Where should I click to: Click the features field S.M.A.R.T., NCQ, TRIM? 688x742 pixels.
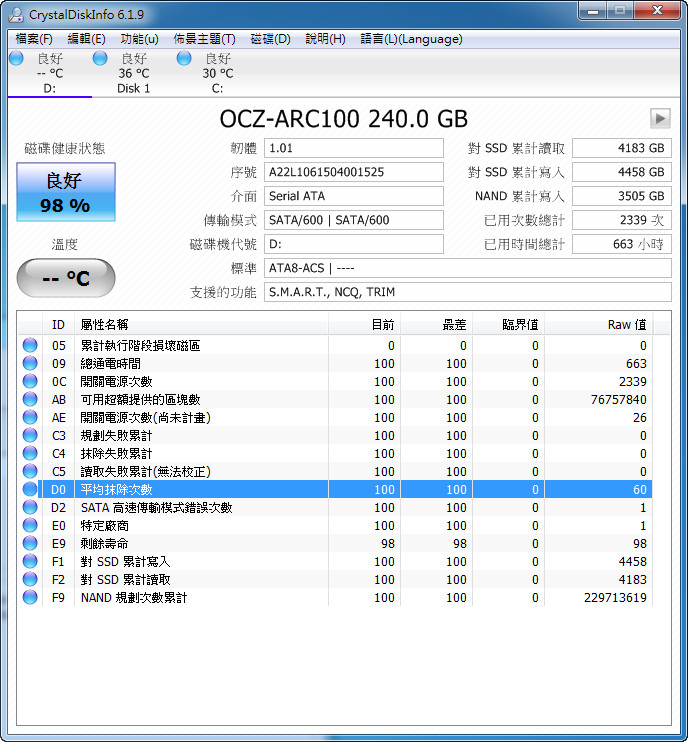[467, 292]
